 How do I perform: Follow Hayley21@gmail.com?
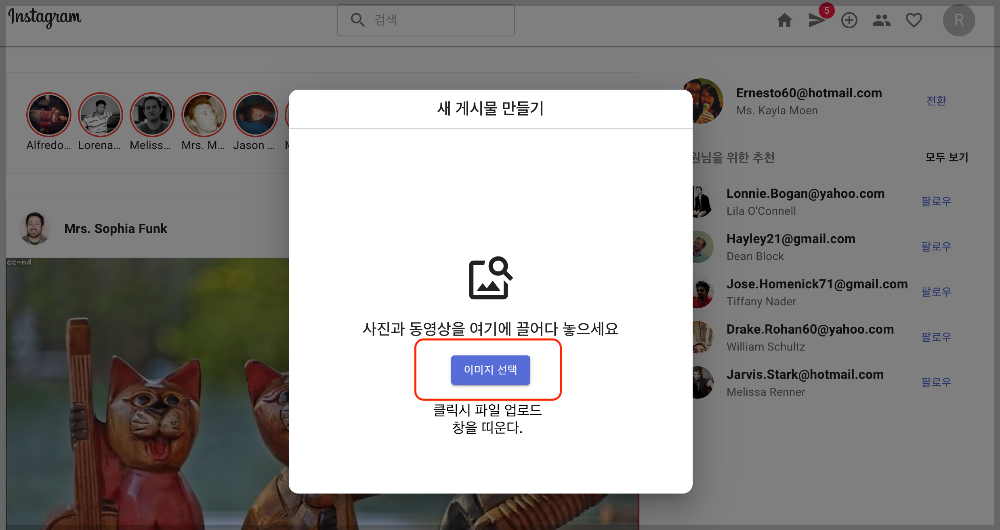point(936,246)
